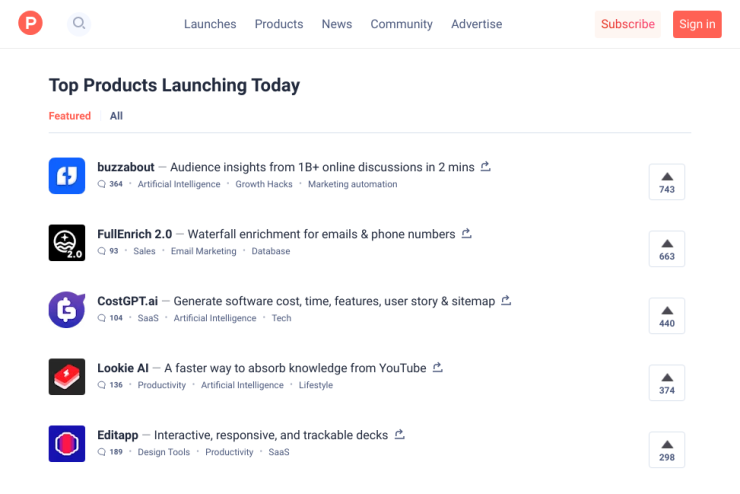Image resolution: width=740 pixels, height=494 pixels.
Task: Open Artificial Intelligence topic under CostGPT.ai
Action: click(215, 318)
